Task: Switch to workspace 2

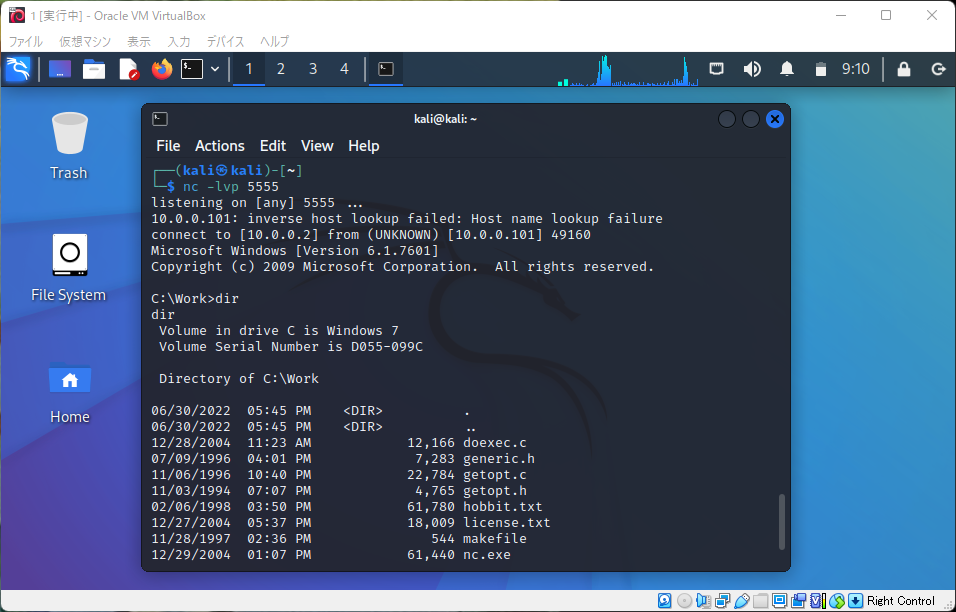Action: click(x=280, y=69)
